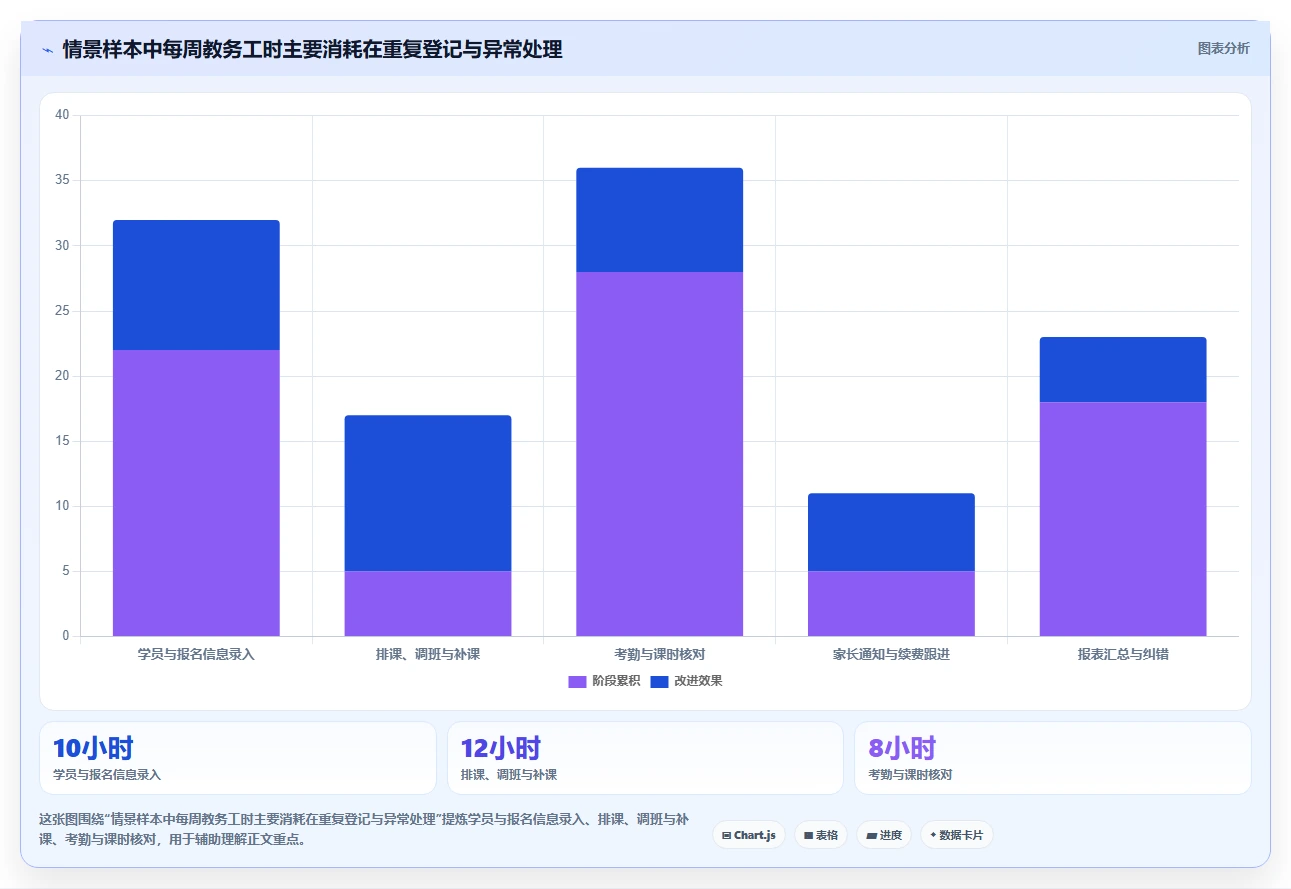Open the 10小时 data card
The width and height of the screenshot is (1291, 889).
point(238,758)
